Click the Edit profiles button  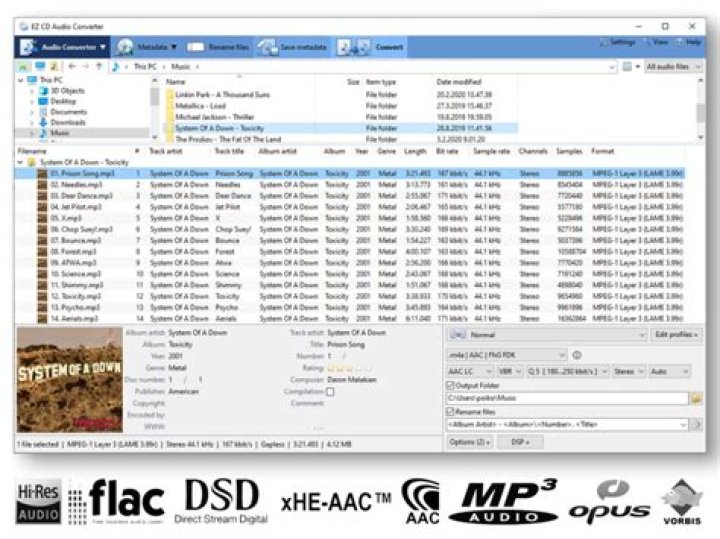[x=676, y=335]
